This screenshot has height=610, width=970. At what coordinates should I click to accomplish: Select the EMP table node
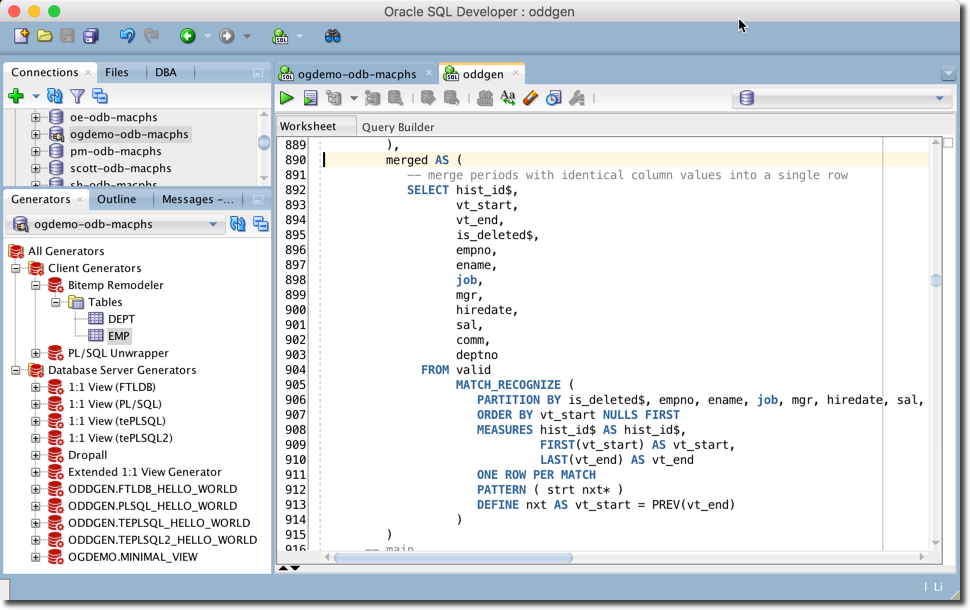pos(119,336)
